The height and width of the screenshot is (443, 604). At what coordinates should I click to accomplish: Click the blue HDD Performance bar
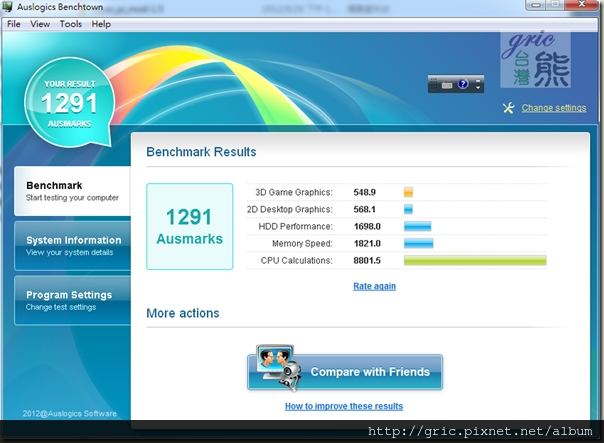click(418, 226)
